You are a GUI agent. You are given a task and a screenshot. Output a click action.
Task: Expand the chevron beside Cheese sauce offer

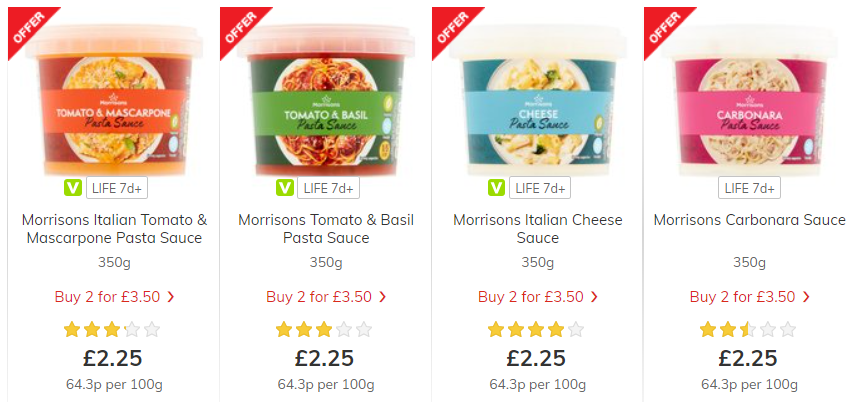(594, 297)
